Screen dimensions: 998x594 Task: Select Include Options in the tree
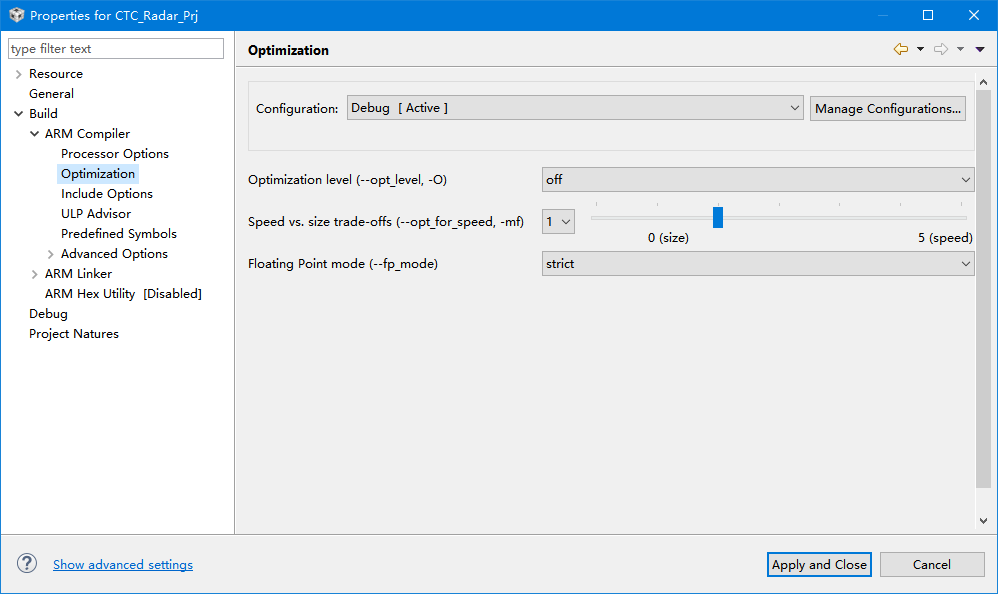(x=107, y=194)
